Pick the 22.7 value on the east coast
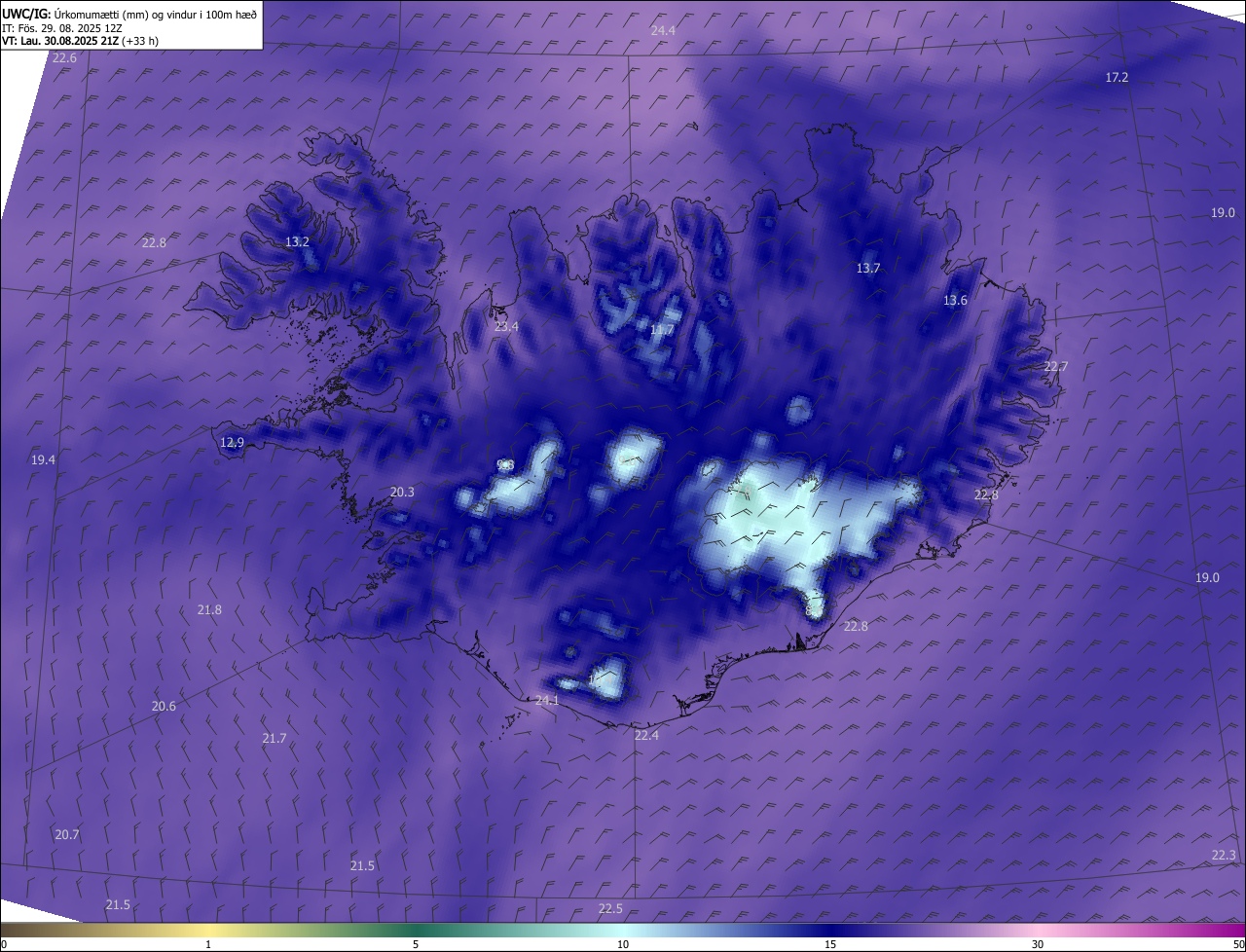The height and width of the screenshot is (952, 1246). 1055,366
